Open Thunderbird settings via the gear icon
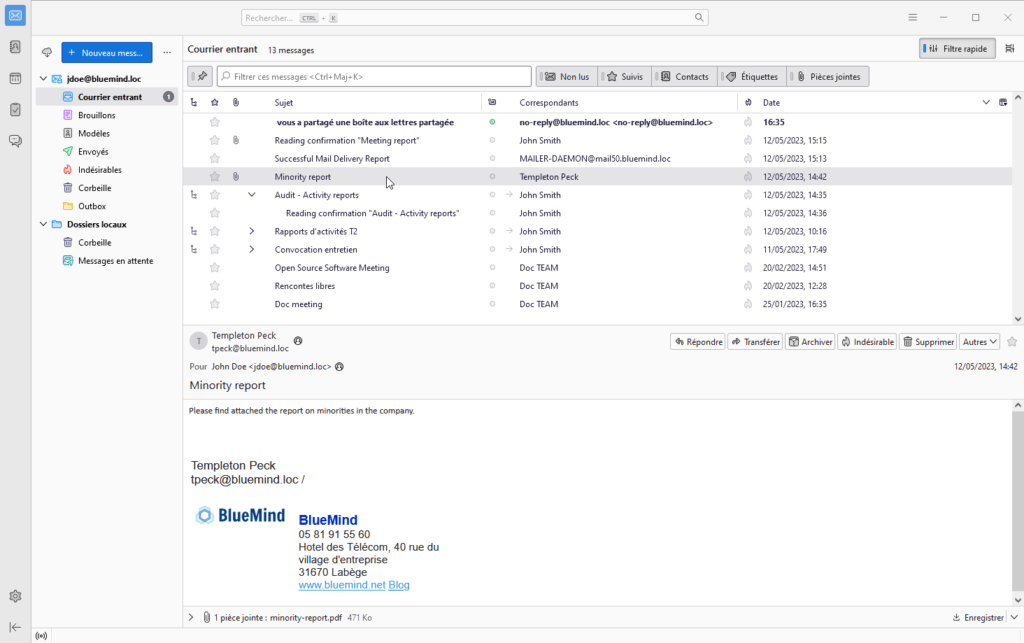Image resolution: width=1024 pixels, height=643 pixels. [15, 595]
